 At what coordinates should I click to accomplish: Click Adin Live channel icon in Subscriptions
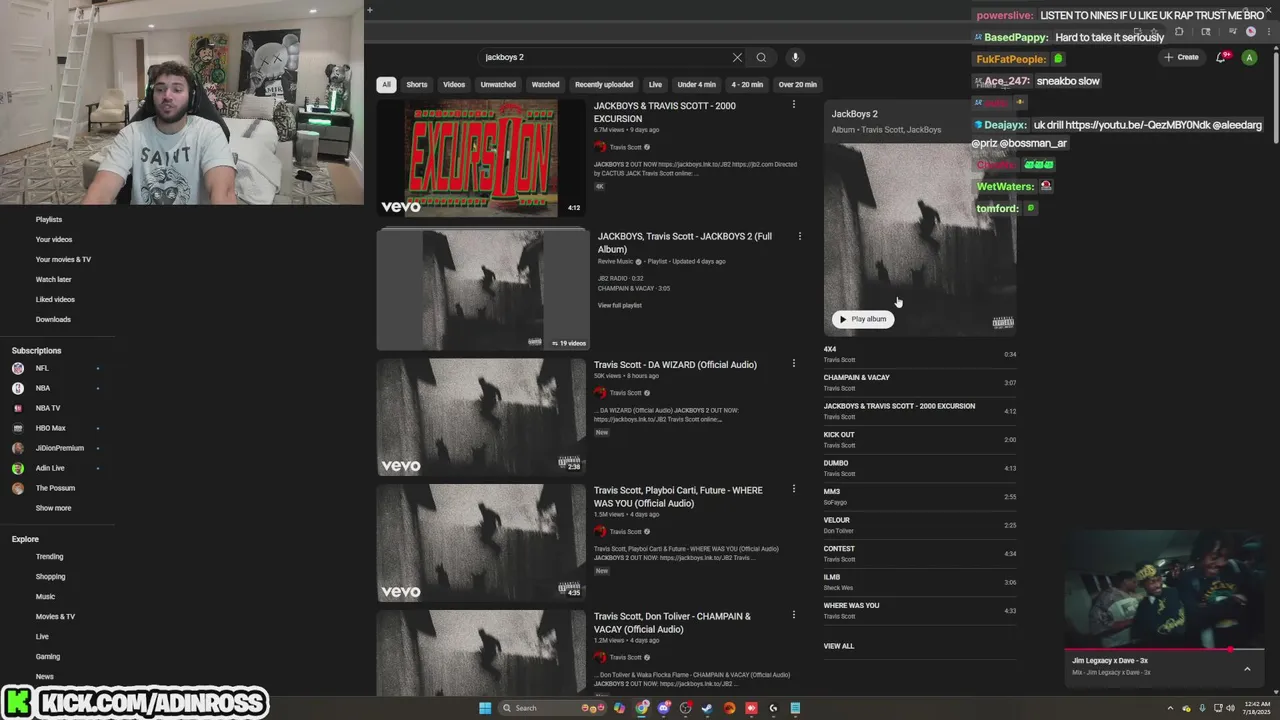coord(18,468)
